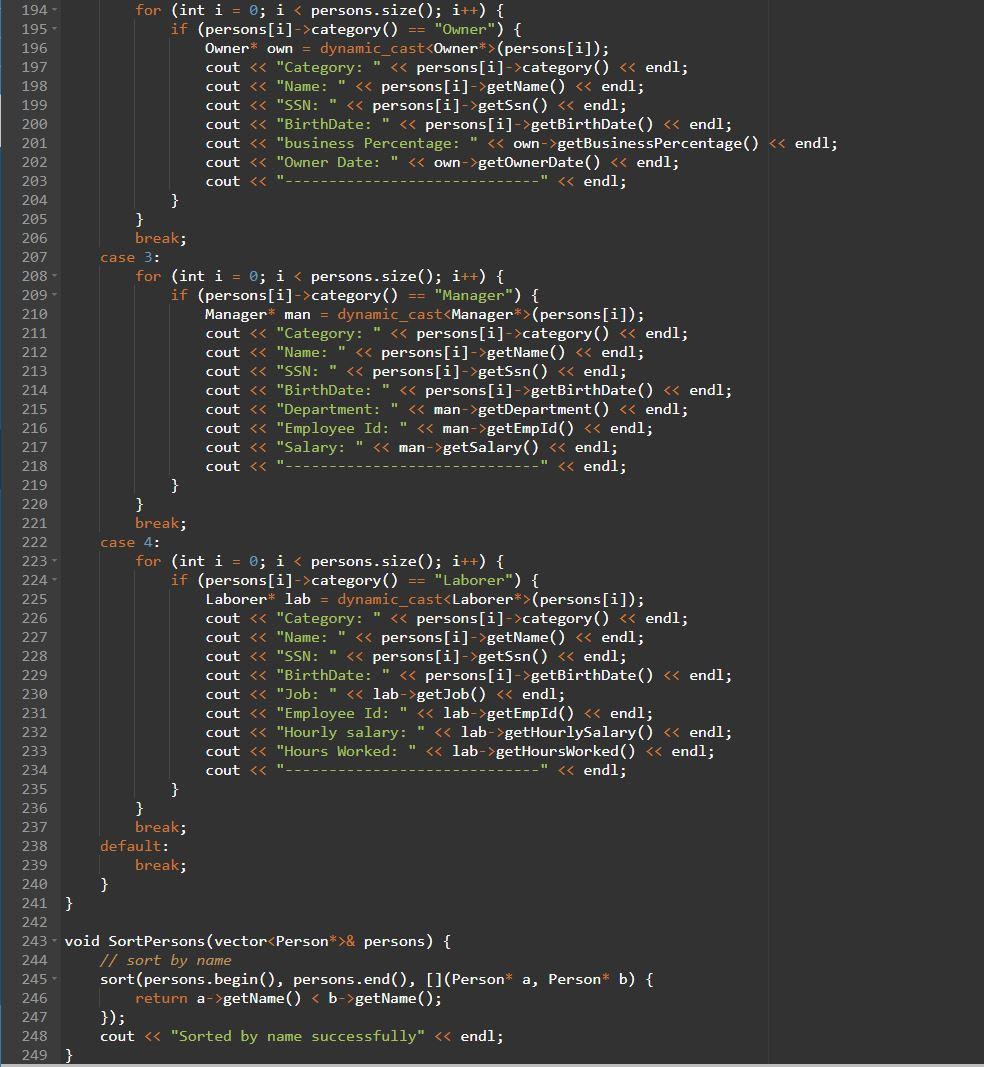Collapse the for loop fold at line 223

(x=54, y=561)
